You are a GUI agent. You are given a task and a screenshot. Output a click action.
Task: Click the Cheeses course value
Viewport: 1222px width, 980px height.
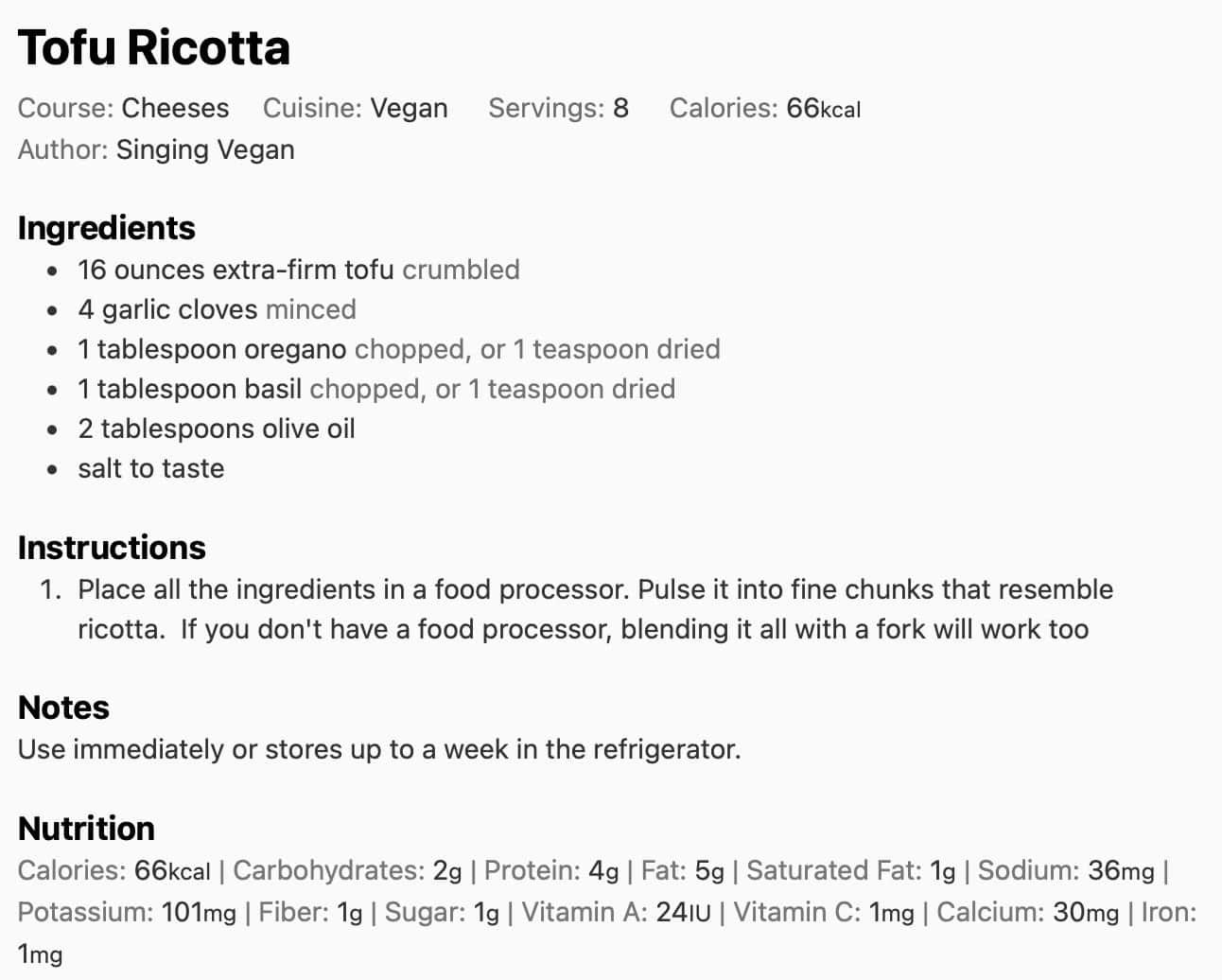tap(175, 108)
